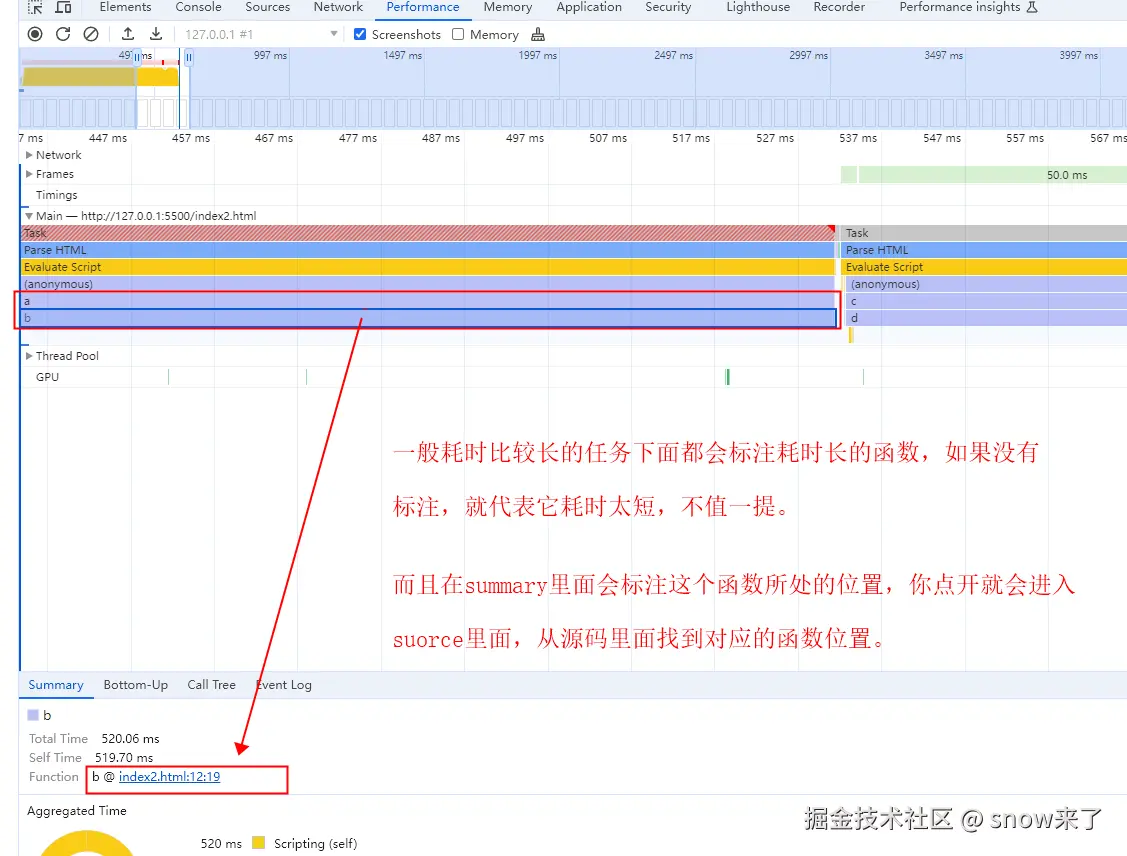Enable the Memory checkbox
Image resolution: width=1127 pixels, height=856 pixels.
(458, 34)
